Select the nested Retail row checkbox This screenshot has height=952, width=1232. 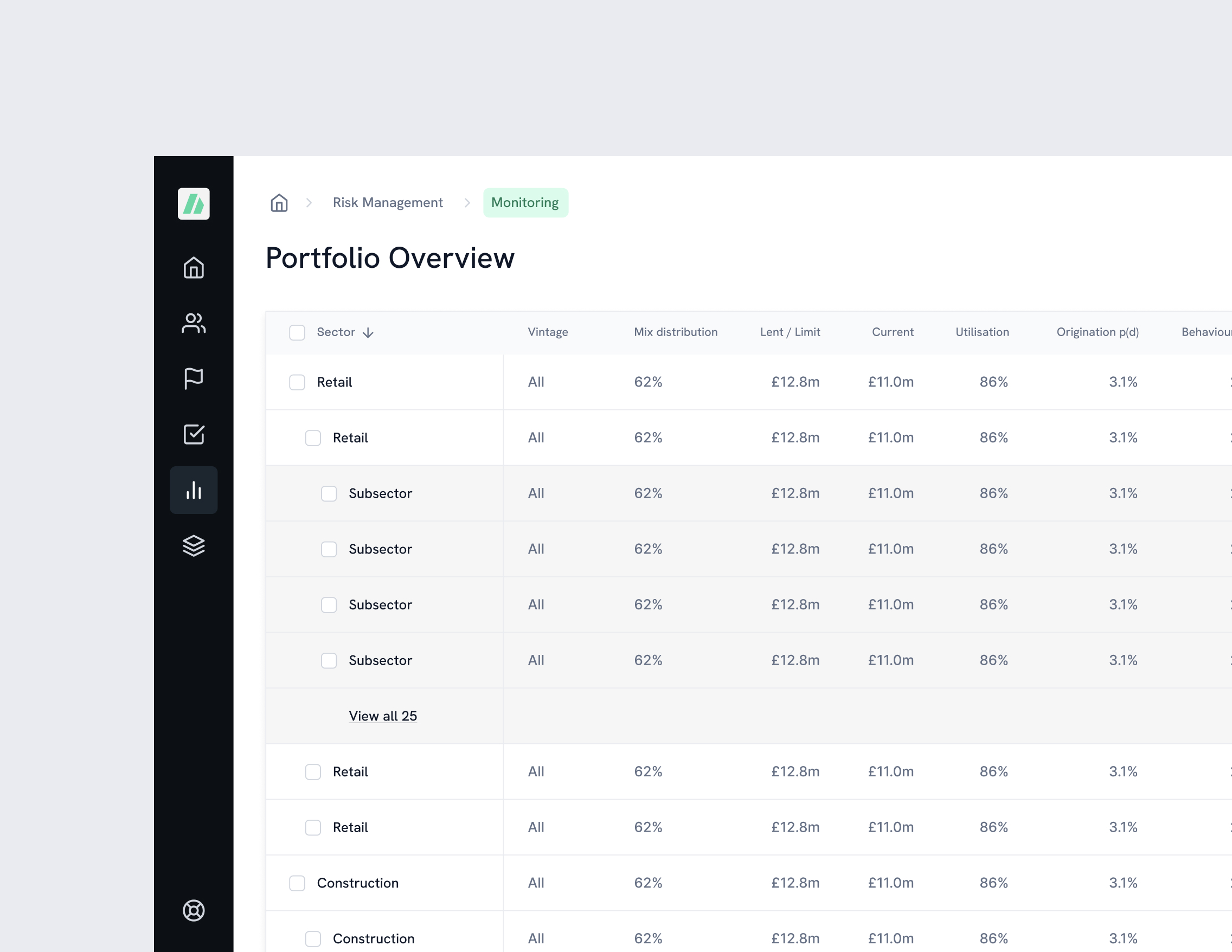click(x=313, y=438)
